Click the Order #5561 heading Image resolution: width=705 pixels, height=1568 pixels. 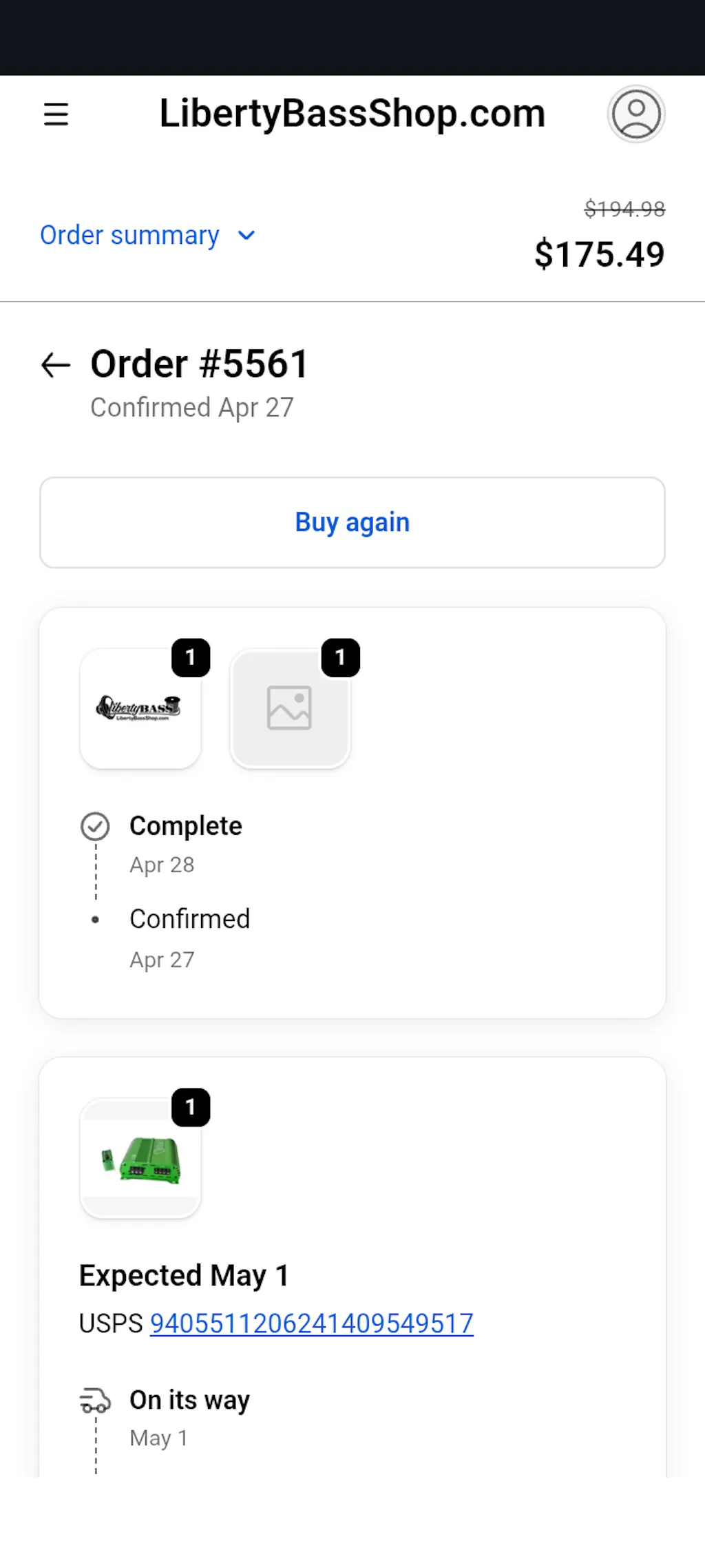tap(200, 364)
